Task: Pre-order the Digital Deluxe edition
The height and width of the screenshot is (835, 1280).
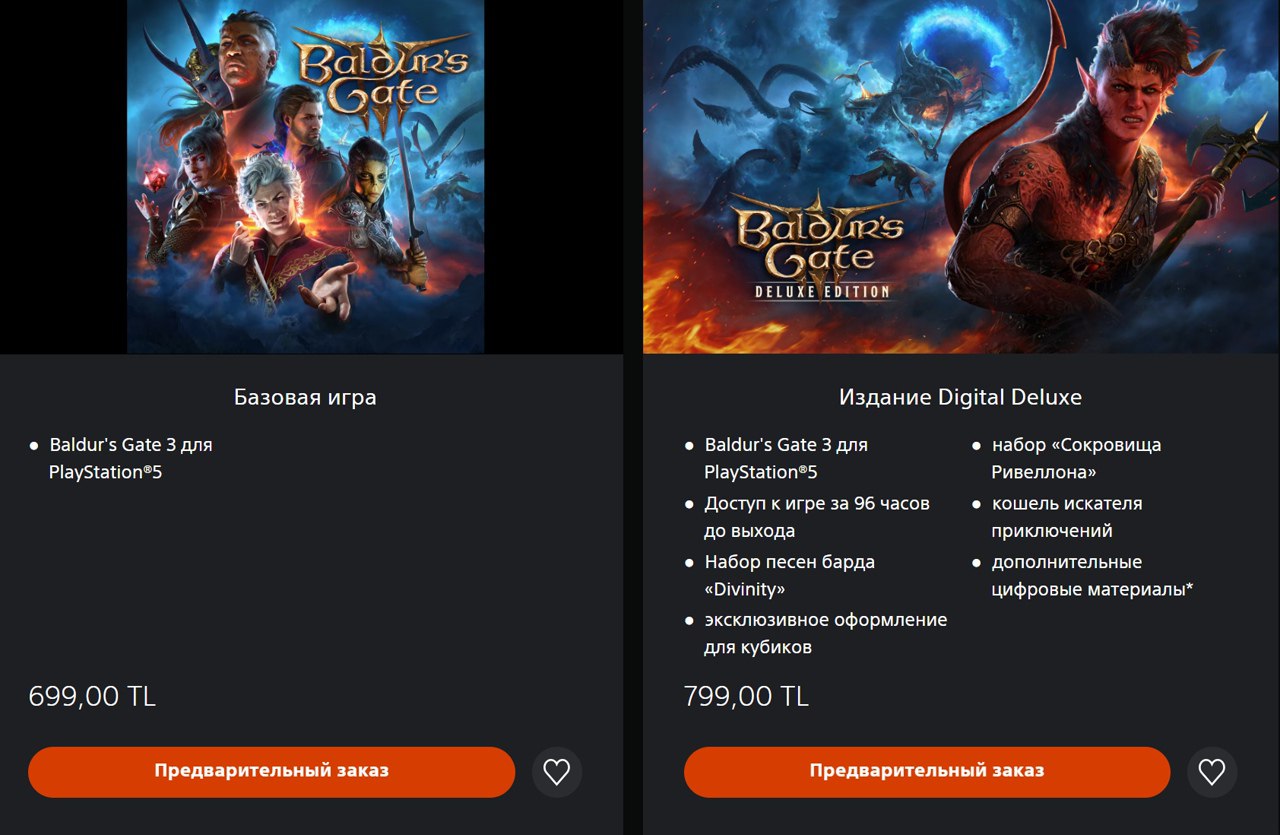Action: [927, 772]
